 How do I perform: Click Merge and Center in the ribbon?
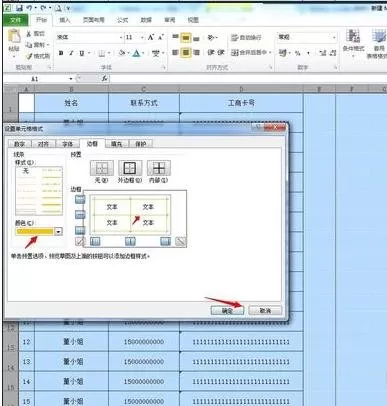(249, 52)
